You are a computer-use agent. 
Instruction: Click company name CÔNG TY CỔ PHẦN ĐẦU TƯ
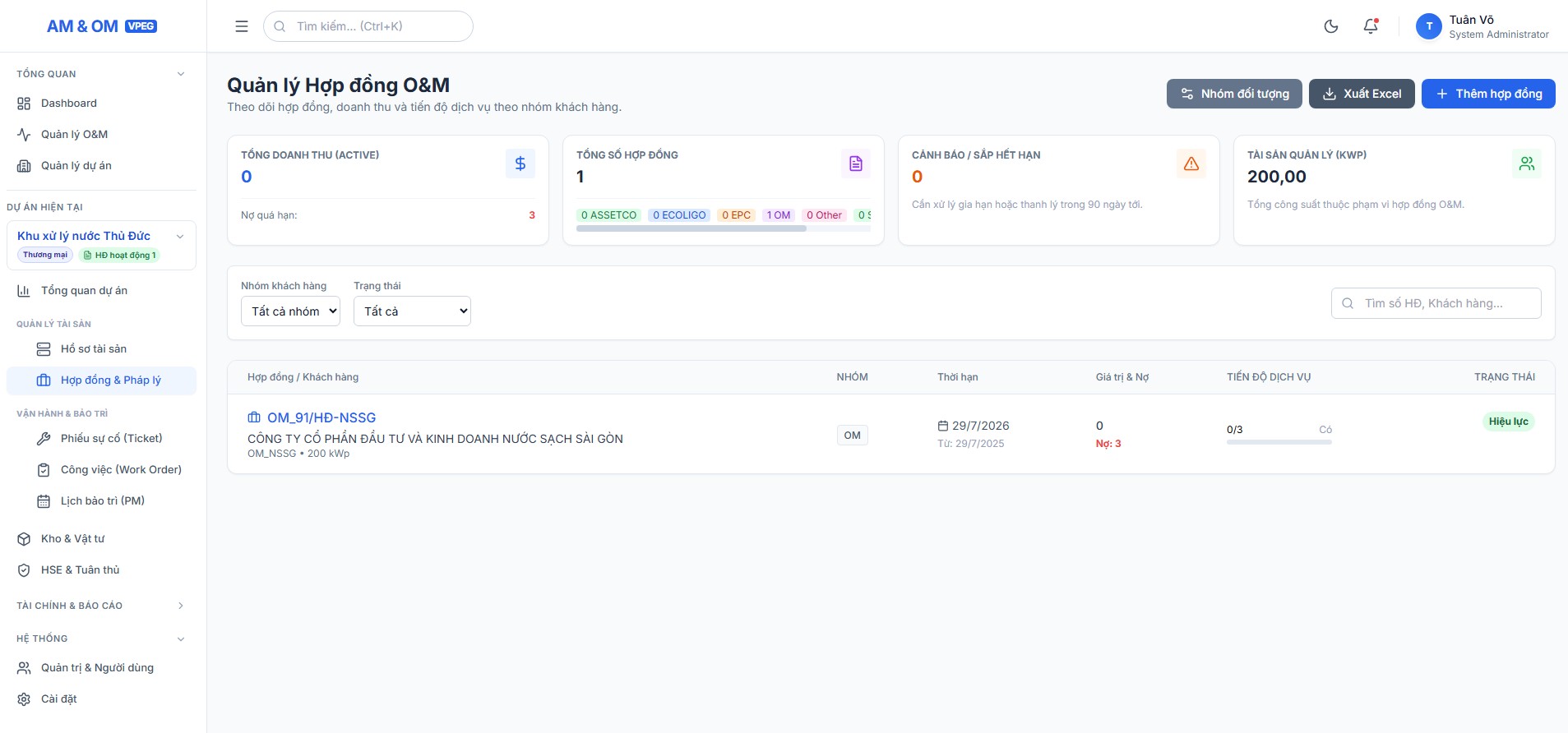coord(435,439)
